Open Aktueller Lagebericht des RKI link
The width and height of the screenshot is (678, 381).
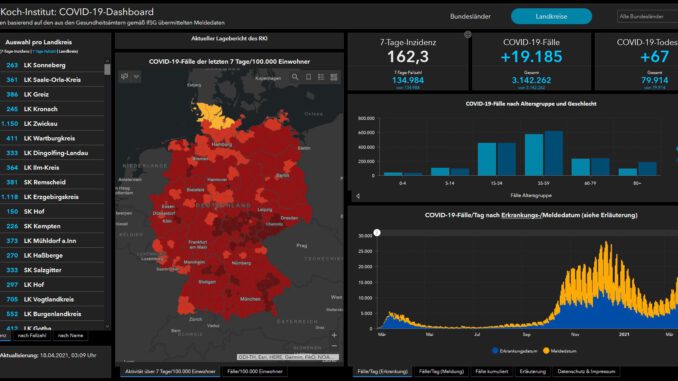coord(229,38)
